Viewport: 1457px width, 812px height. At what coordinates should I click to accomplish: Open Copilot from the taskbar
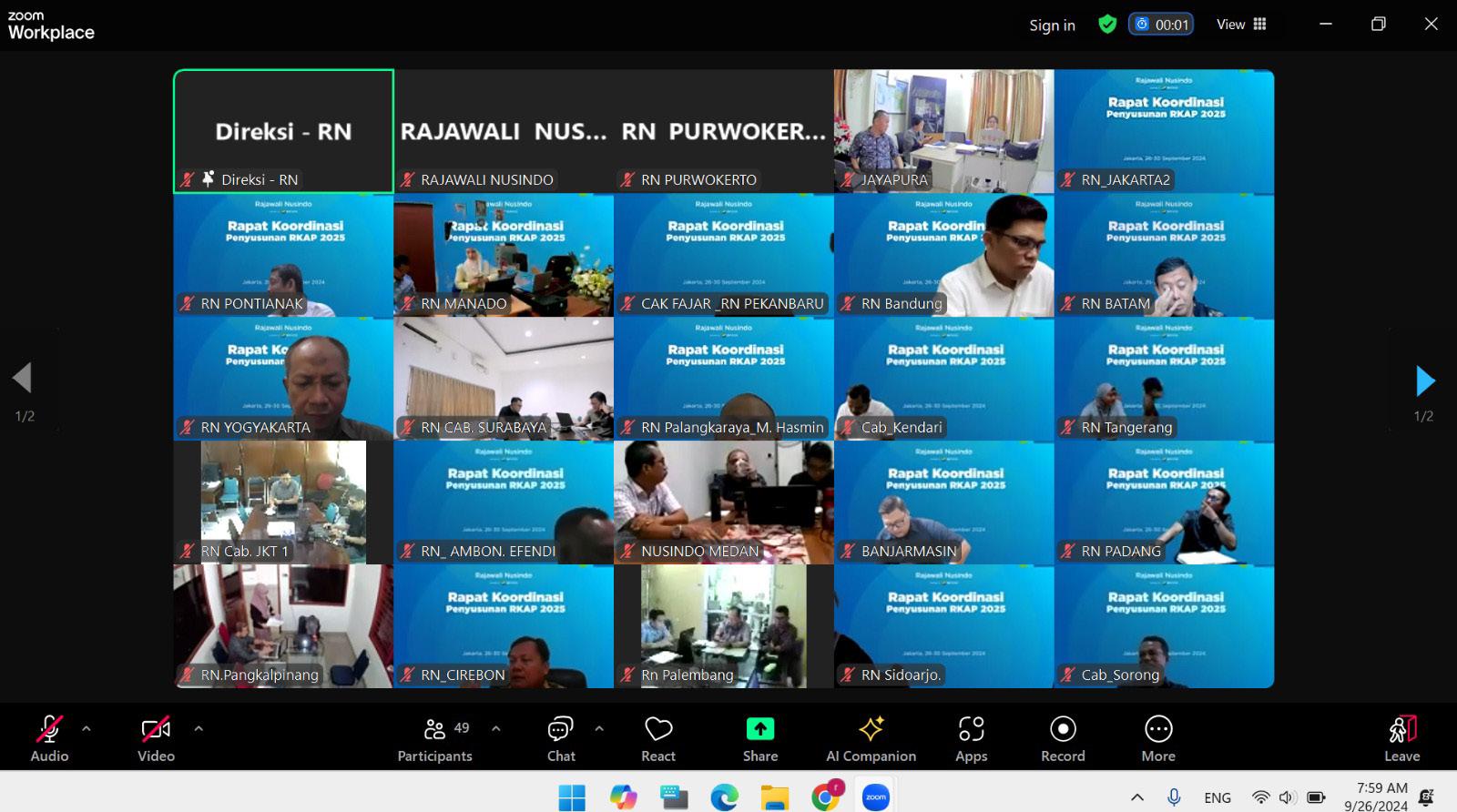624,797
